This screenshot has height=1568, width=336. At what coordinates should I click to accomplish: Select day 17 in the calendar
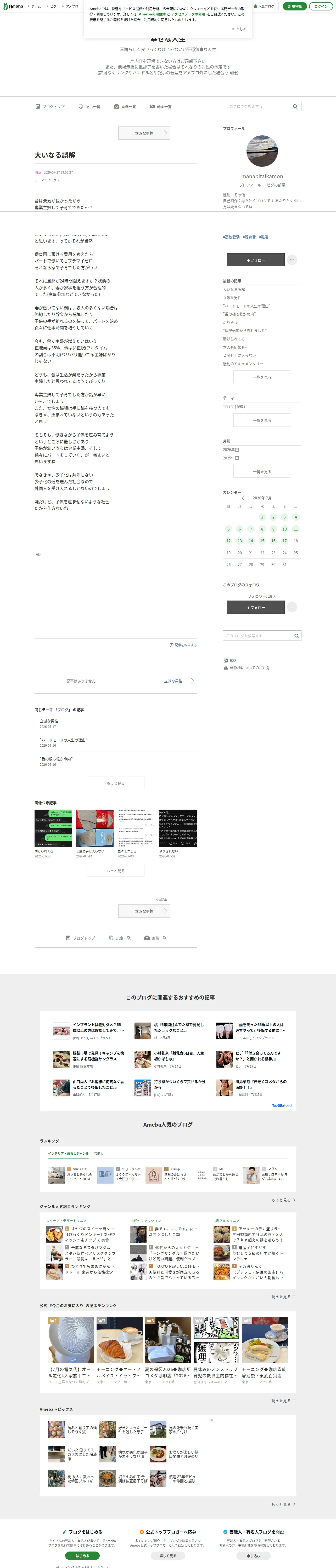284,540
